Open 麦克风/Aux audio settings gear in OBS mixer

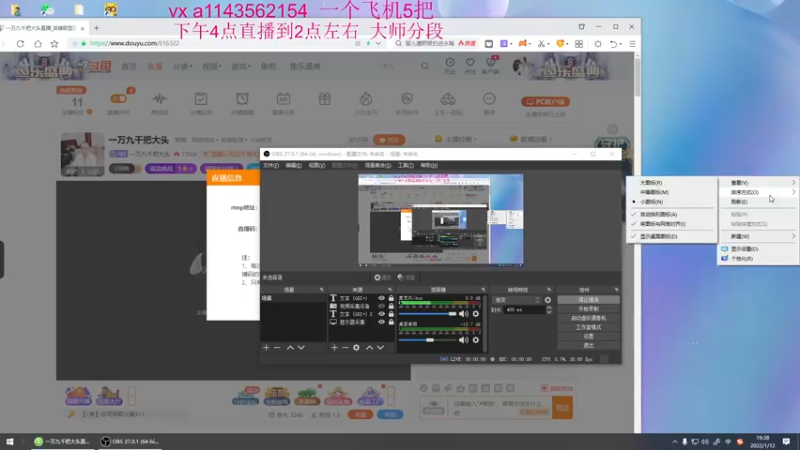(476, 314)
